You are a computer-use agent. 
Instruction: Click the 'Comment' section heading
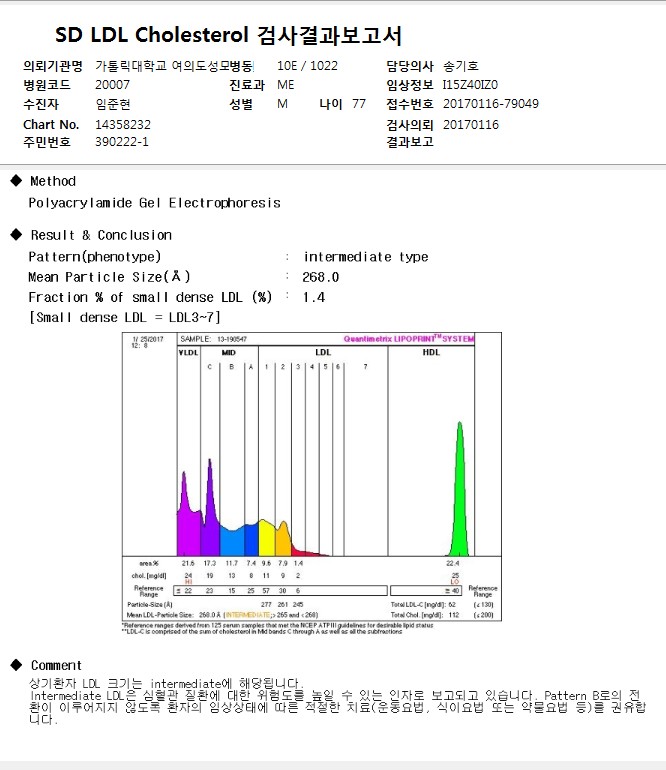click(x=56, y=665)
